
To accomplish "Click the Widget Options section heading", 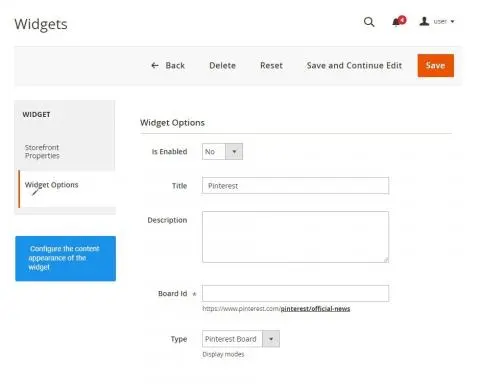I will [172, 123].
